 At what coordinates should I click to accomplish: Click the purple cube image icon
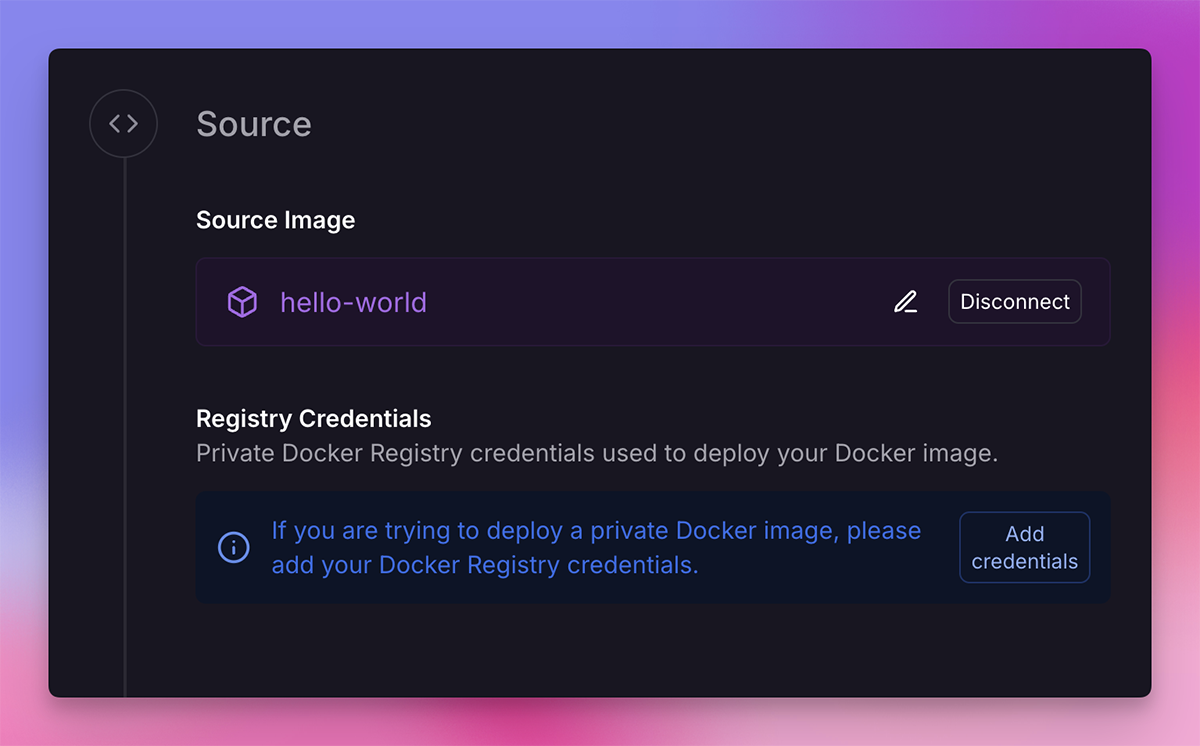point(242,302)
